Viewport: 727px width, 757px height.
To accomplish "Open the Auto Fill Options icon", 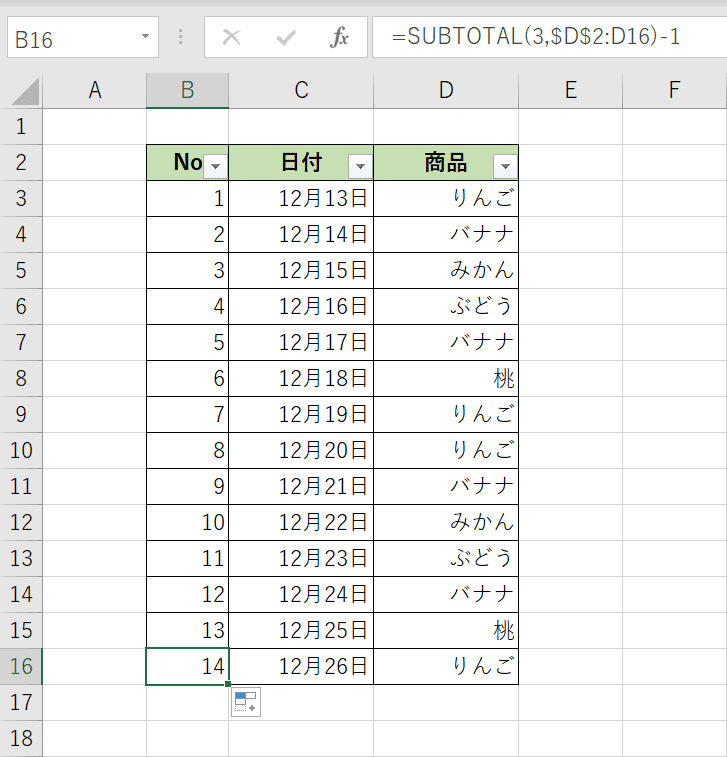I will click(246, 702).
